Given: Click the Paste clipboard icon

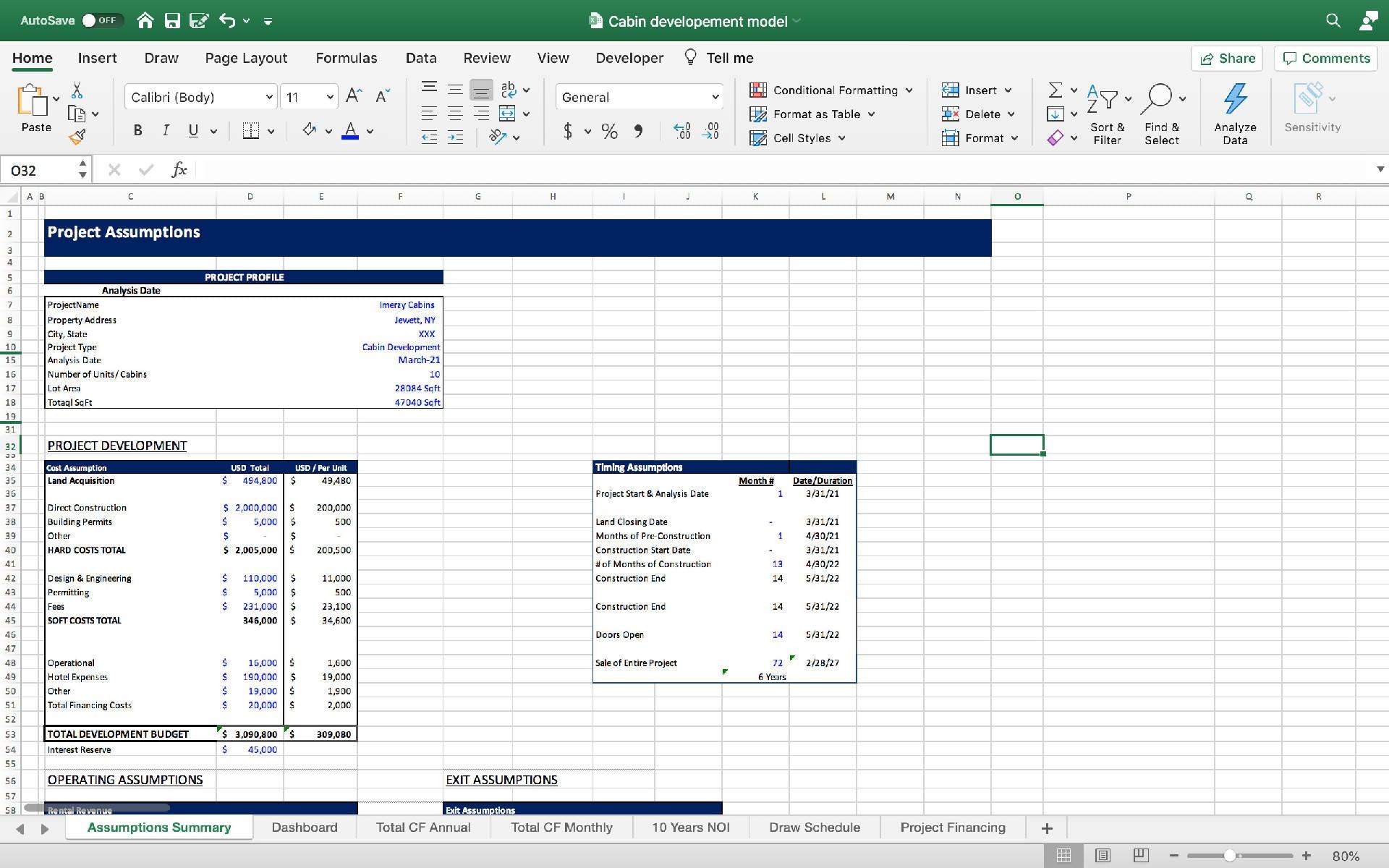Looking at the screenshot, I should 32,100.
